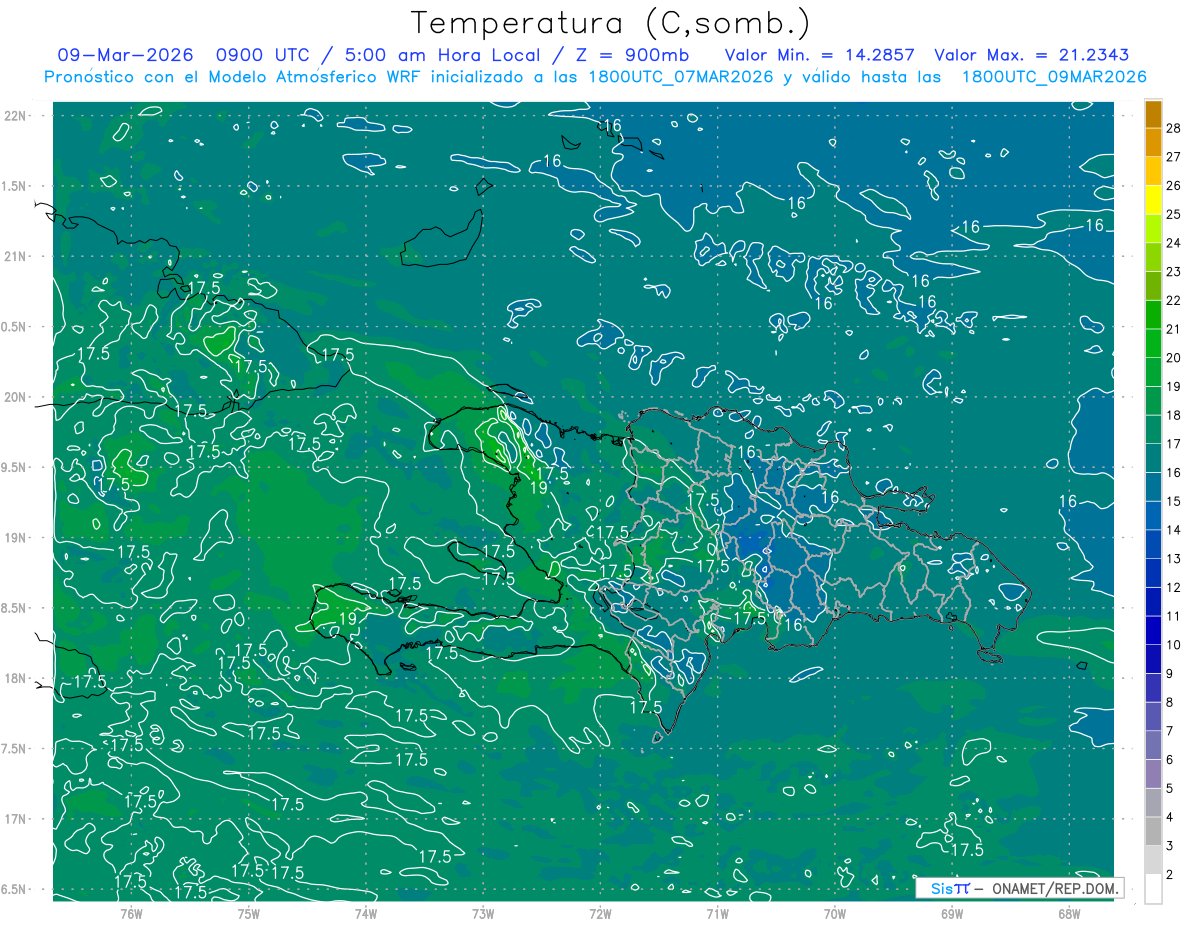Viewport: 1200px width, 927px height.
Task: Click the '22N' latitude axis label
Action: click(16, 116)
